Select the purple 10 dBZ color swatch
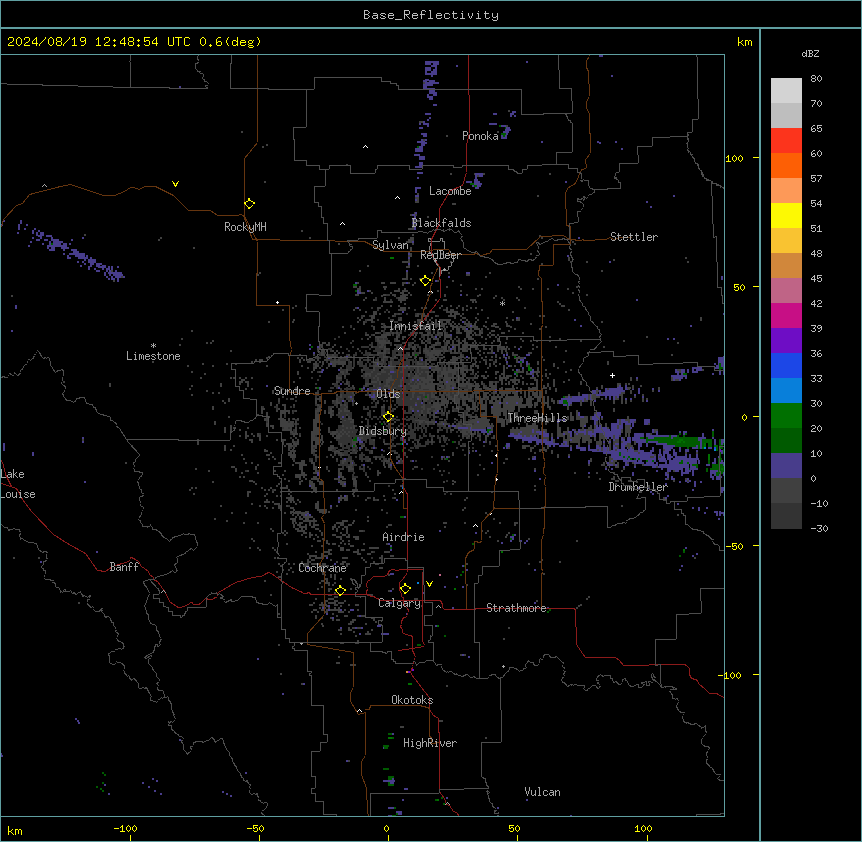The height and width of the screenshot is (842, 862). [786, 466]
